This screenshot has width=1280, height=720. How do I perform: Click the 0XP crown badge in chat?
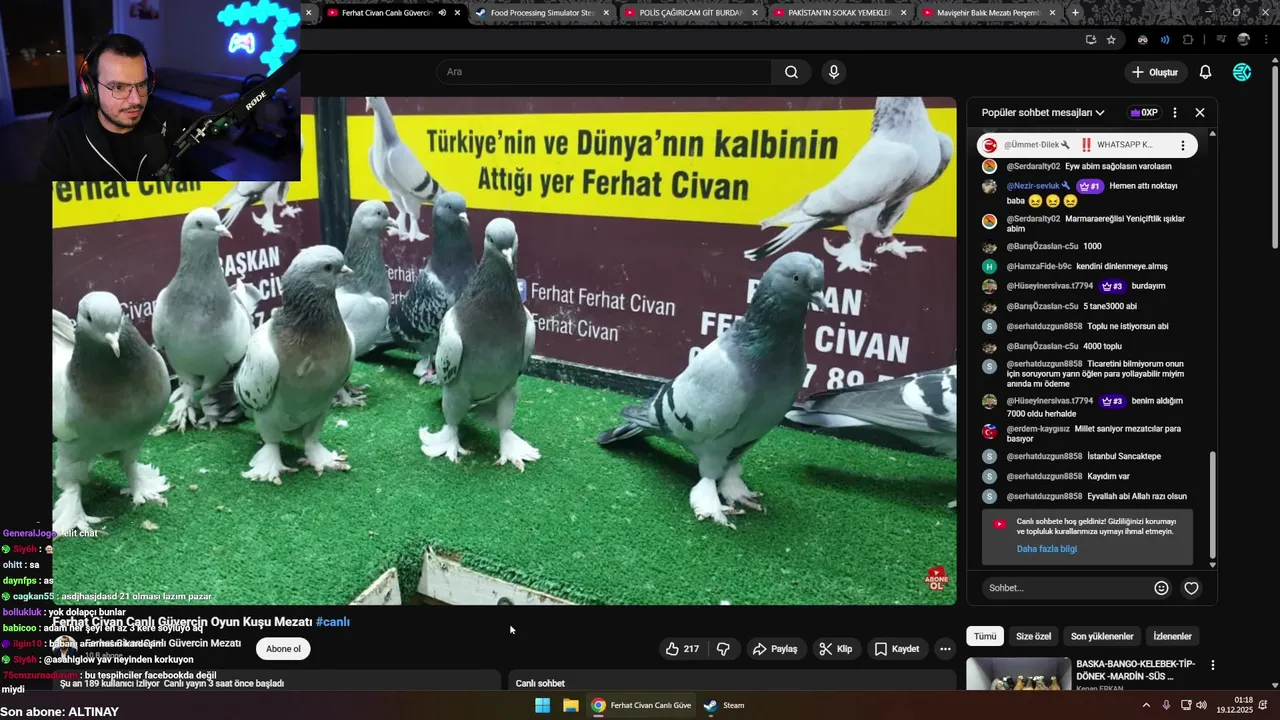(1143, 113)
